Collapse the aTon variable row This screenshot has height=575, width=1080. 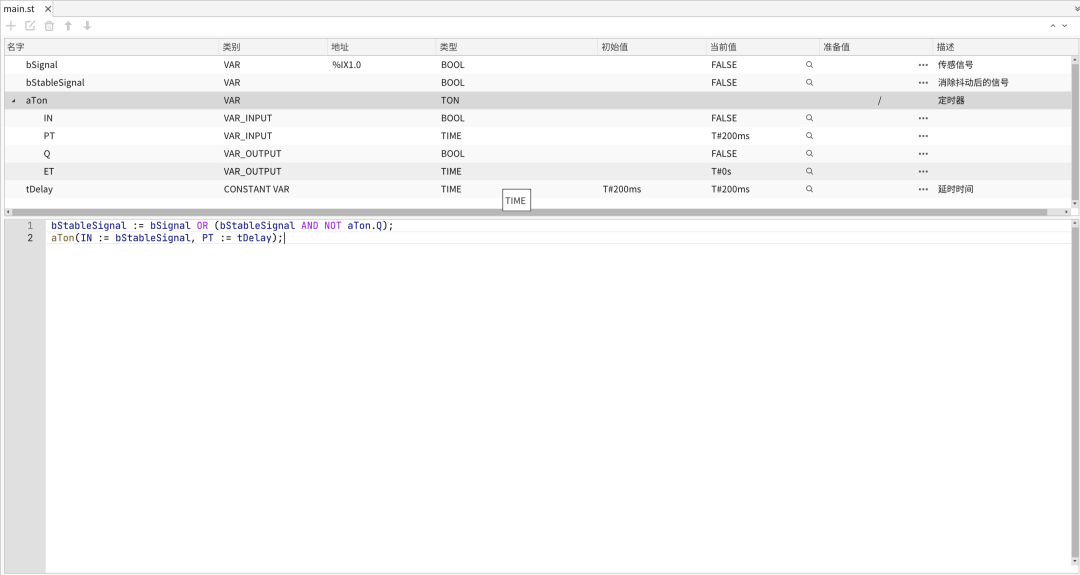13,101
